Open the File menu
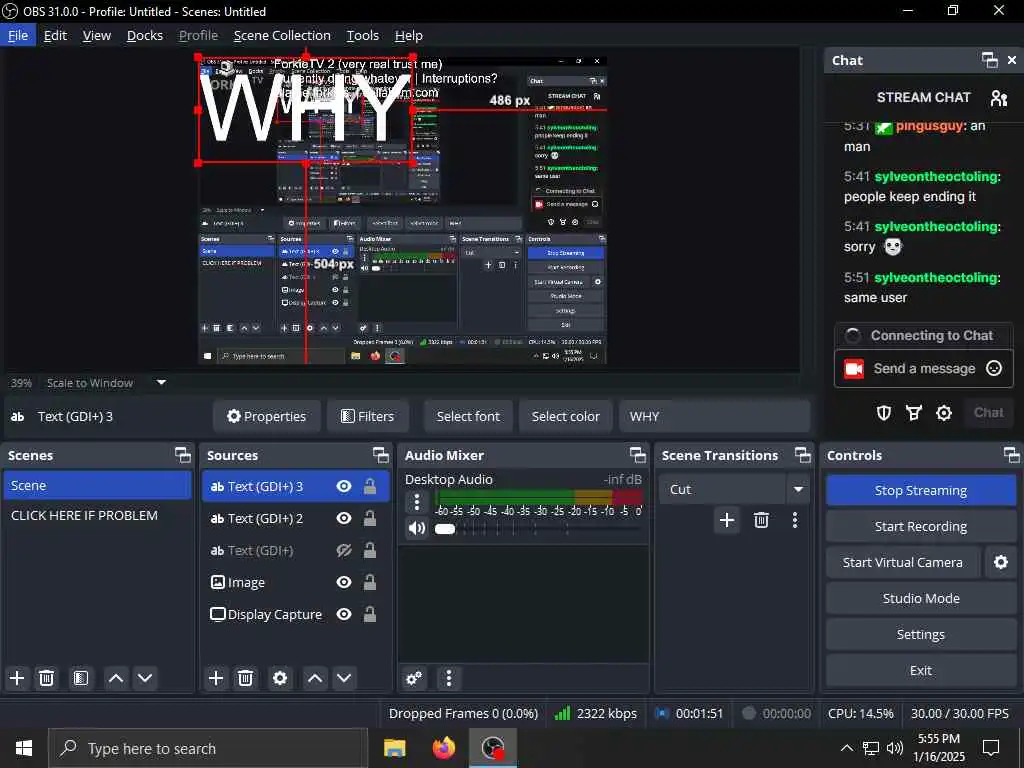 tap(18, 35)
